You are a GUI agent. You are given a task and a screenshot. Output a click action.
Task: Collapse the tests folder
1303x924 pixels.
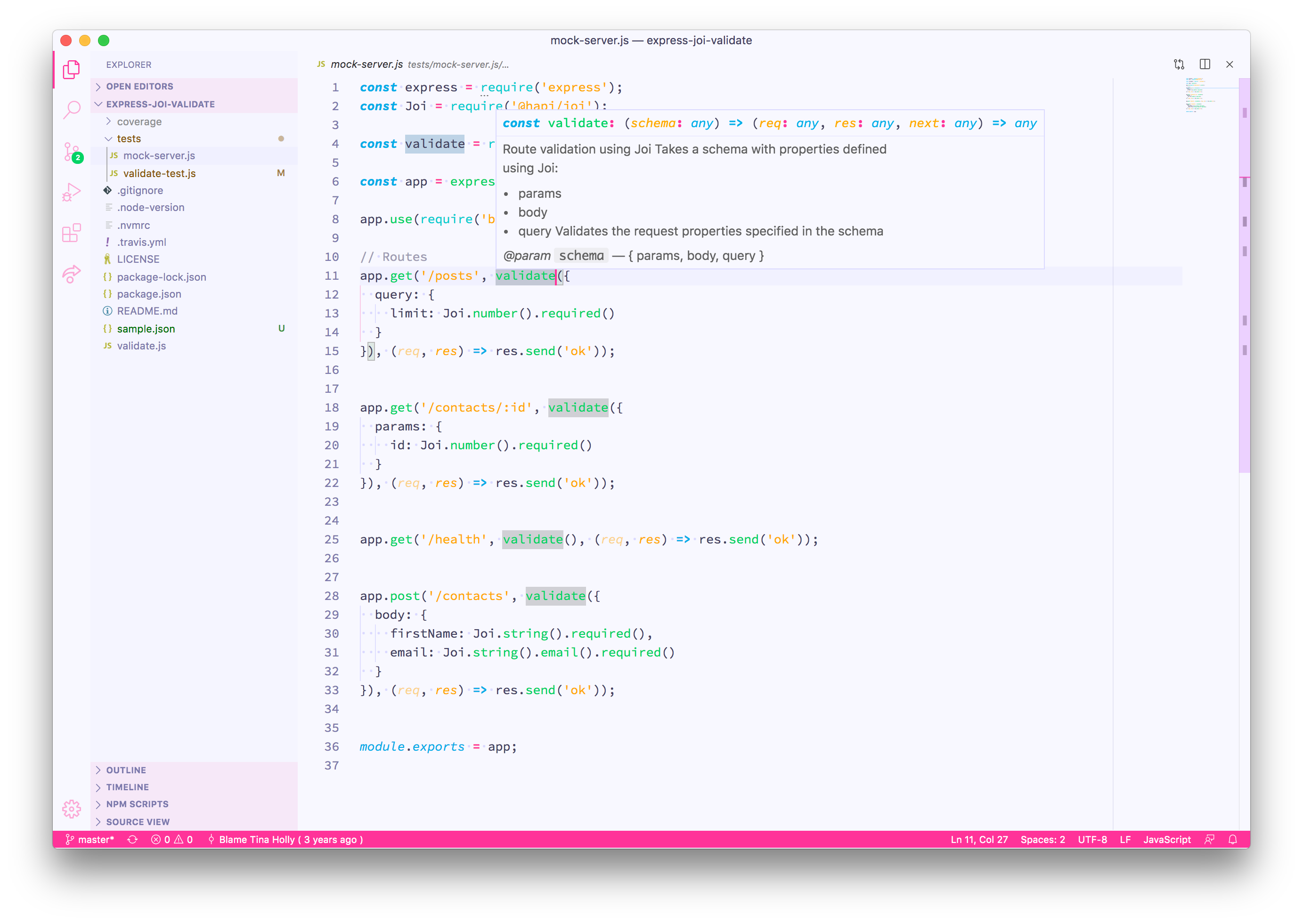(129, 139)
